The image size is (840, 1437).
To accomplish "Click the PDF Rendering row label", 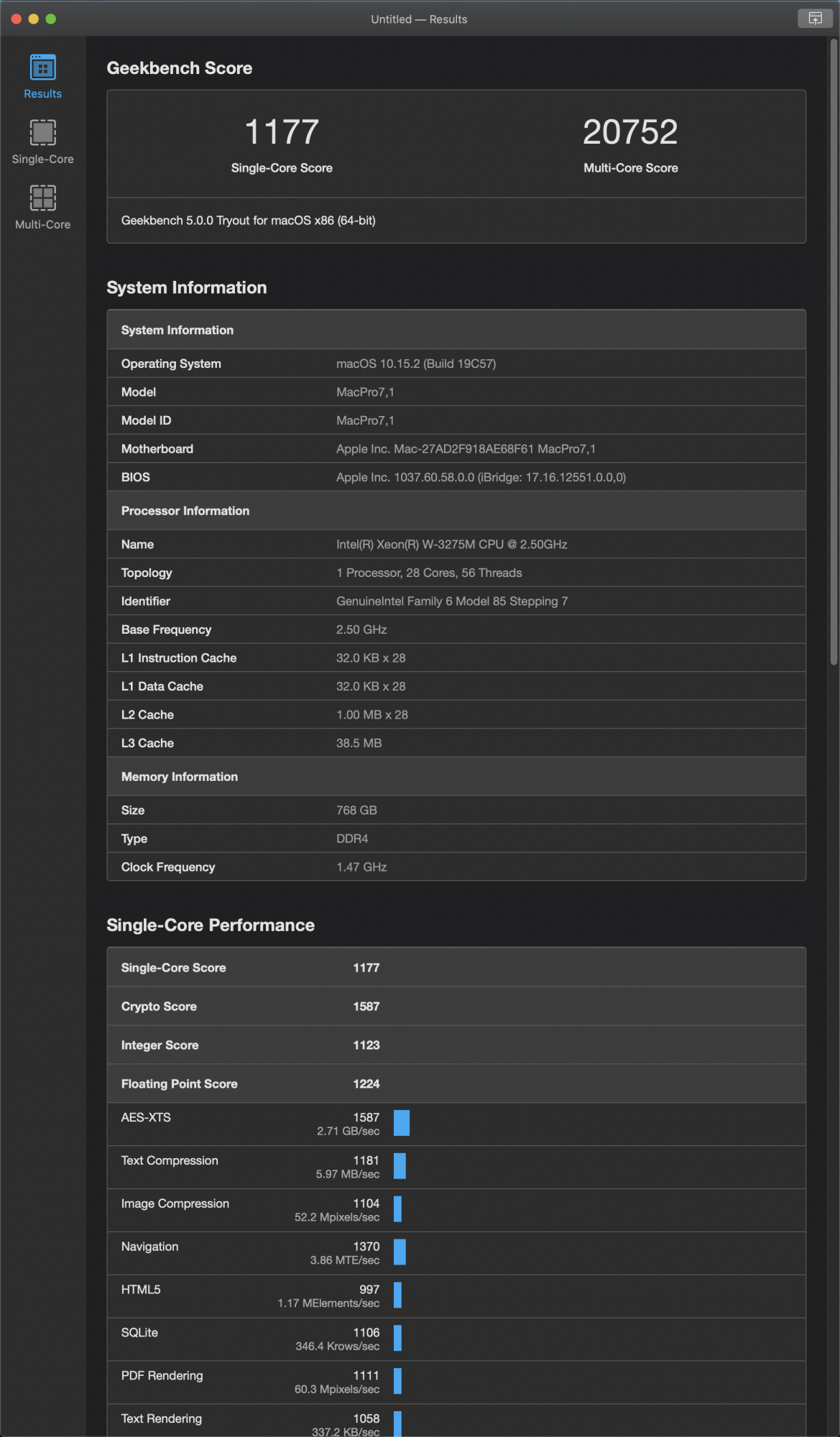I will 162,1376.
